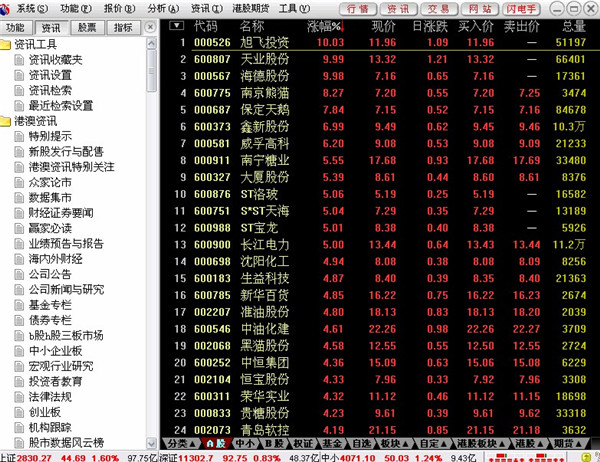Click document icon beside 资讯收藏夹
Image resolution: width=600 pixels, height=462 pixels.
coord(19,60)
